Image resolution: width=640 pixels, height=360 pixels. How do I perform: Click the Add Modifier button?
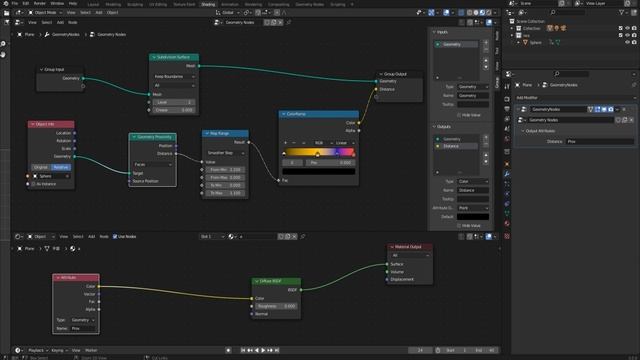point(575,98)
